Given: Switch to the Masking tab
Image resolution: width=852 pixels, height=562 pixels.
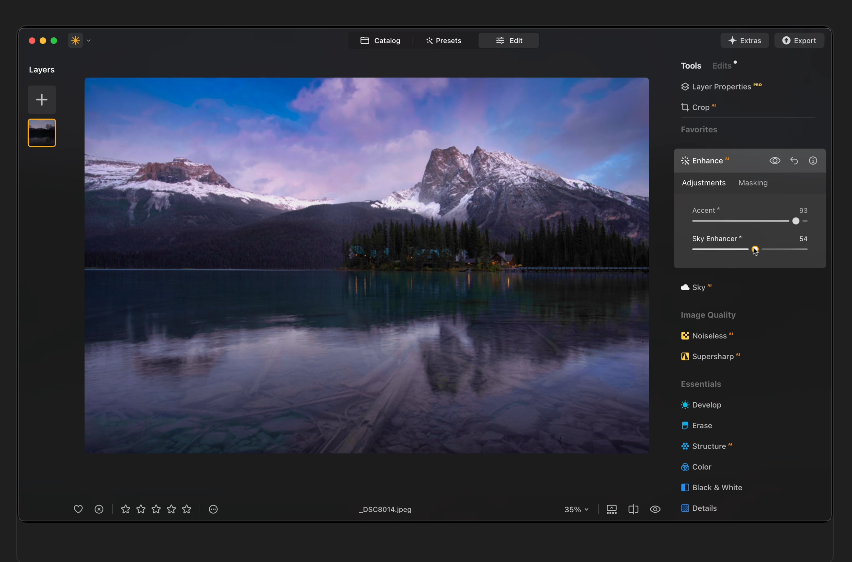Looking at the screenshot, I should coord(753,183).
